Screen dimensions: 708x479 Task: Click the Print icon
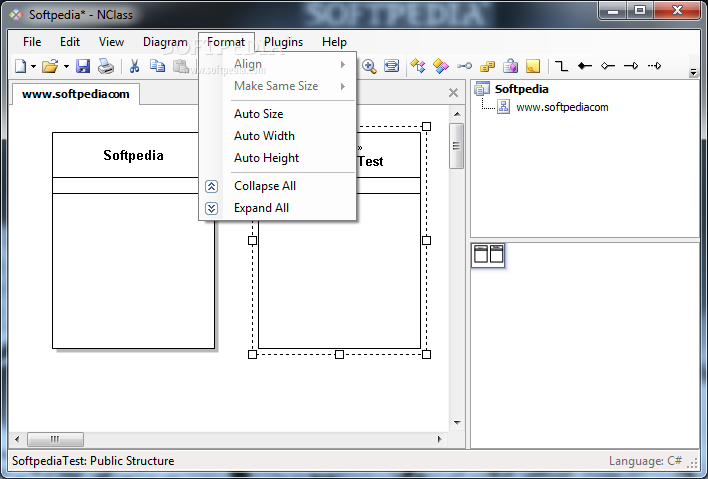106,66
